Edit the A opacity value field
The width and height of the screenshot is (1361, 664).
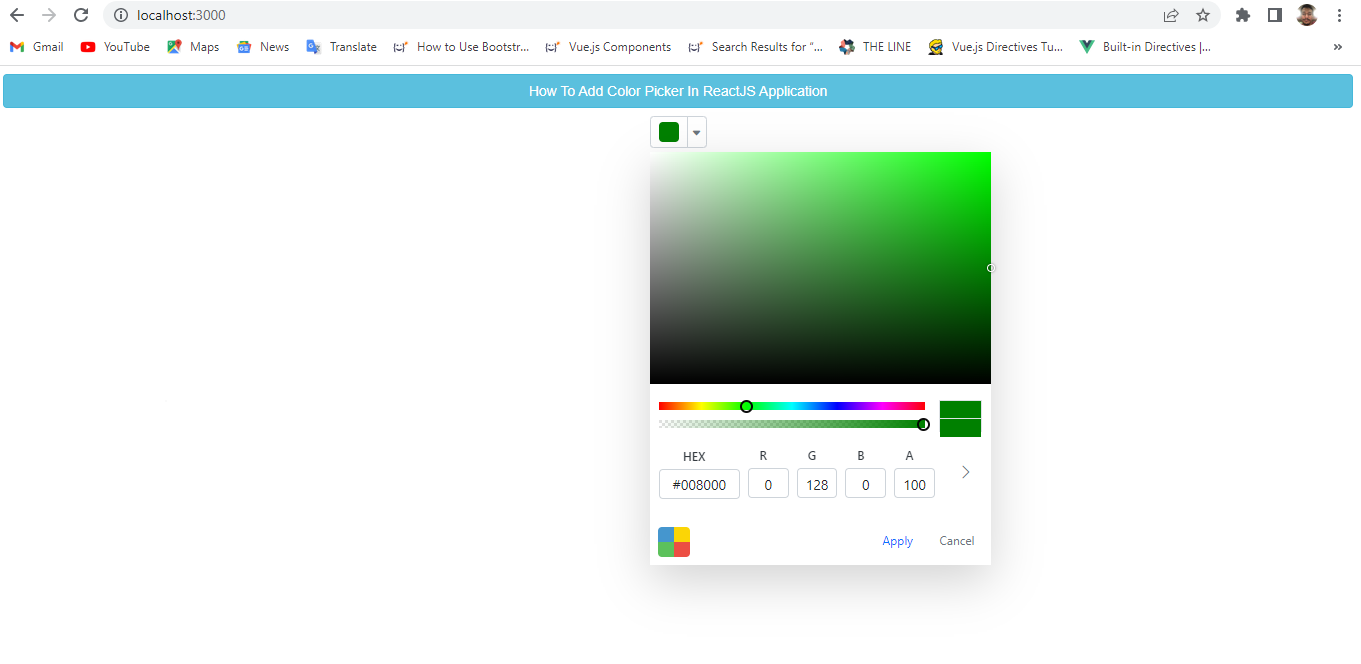pyautogui.click(x=914, y=484)
